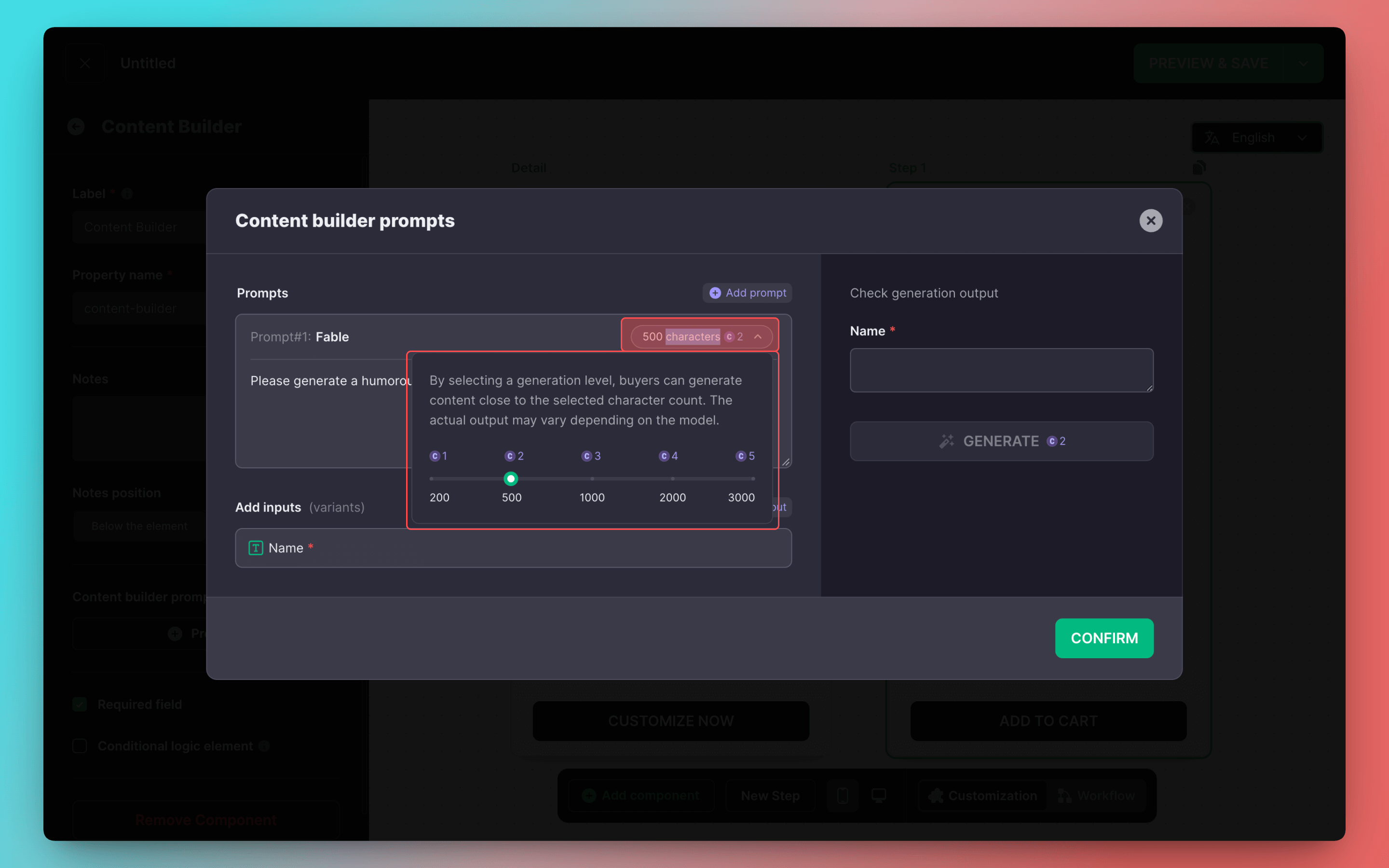Open the English language dropdown
This screenshot has width=1389, height=868.
point(1256,138)
